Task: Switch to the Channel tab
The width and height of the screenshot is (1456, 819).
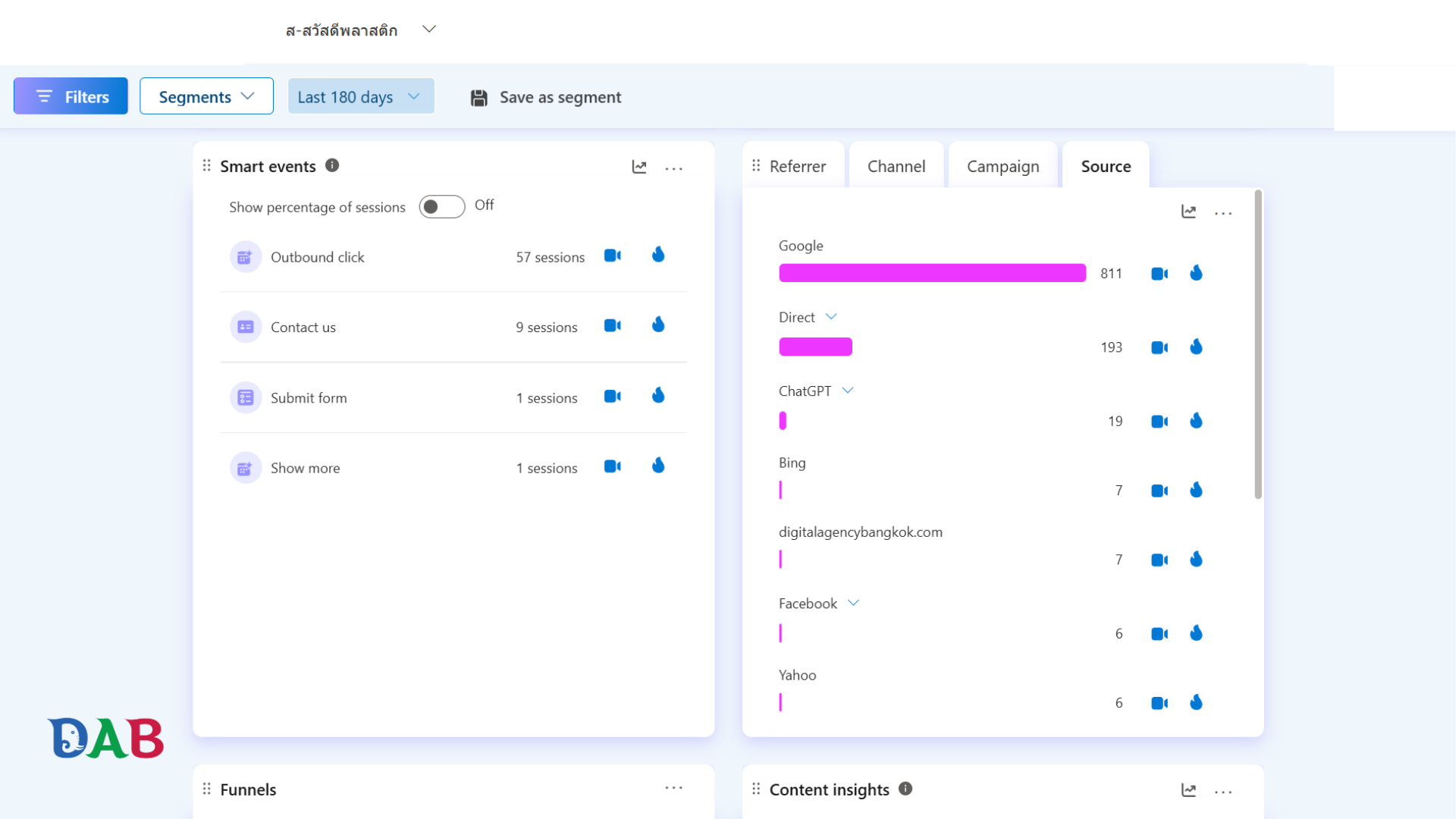Action: (x=896, y=166)
